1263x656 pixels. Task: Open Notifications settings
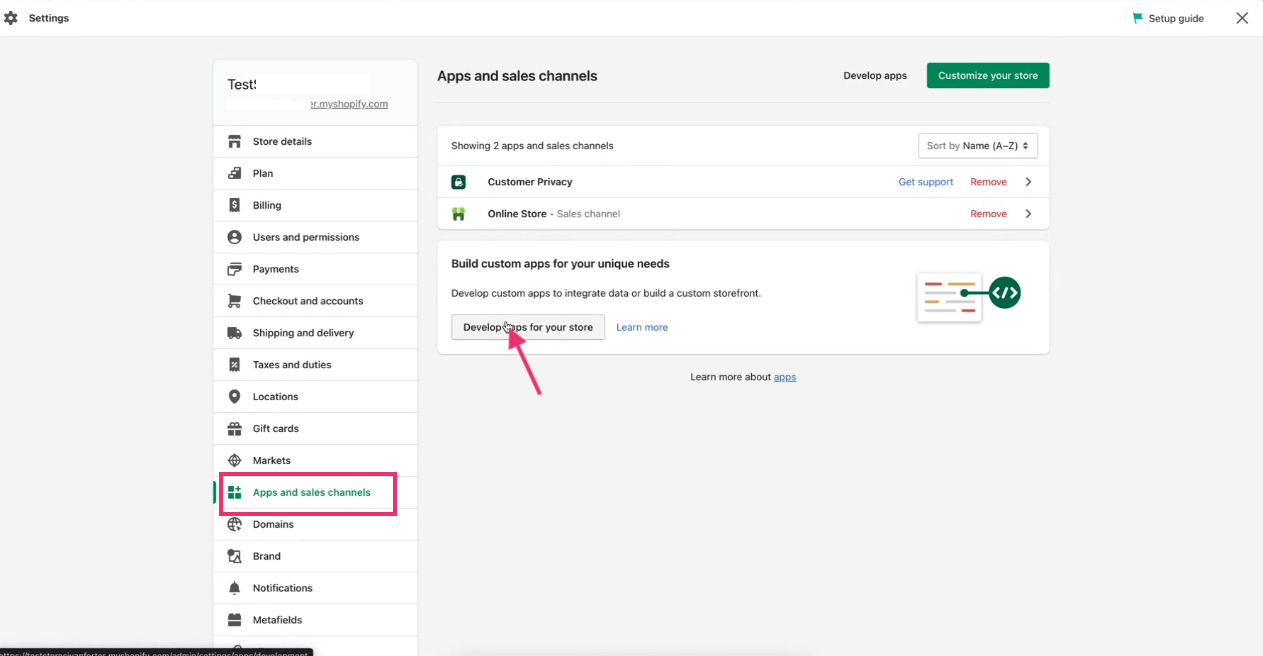[x=315, y=588]
